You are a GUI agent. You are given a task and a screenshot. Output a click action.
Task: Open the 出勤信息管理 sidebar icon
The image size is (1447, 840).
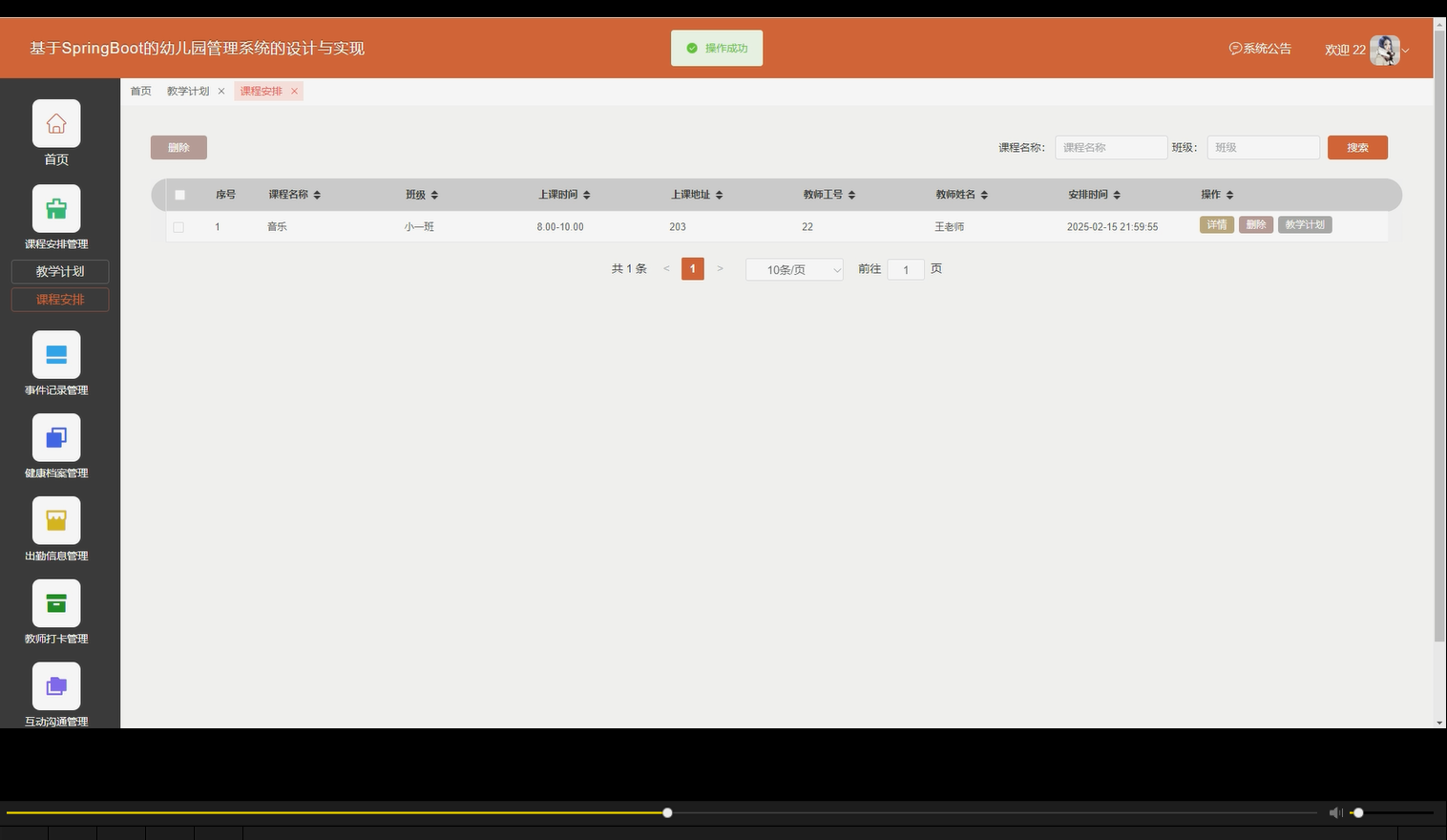click(x=56, y=520)
